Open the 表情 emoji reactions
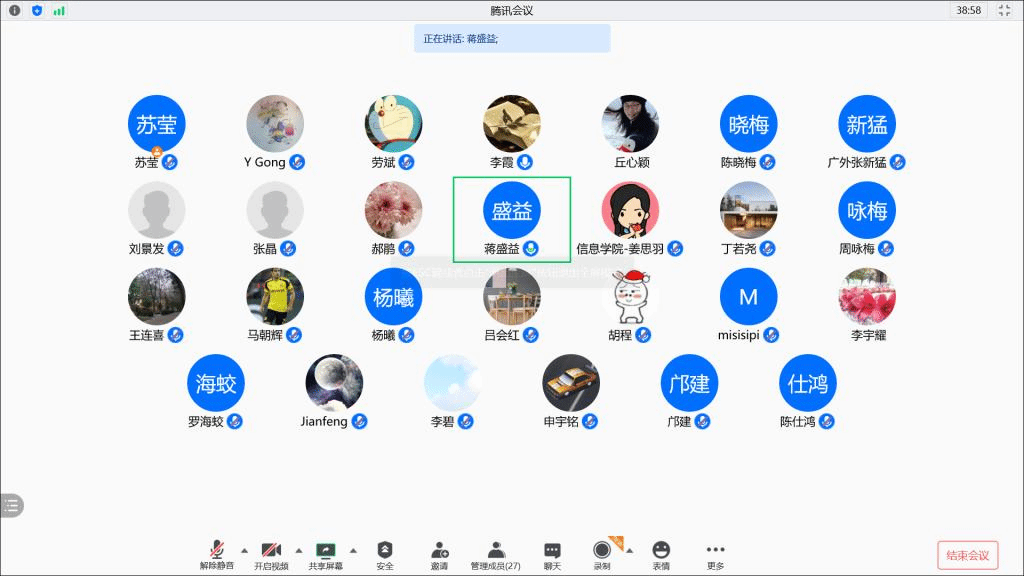 click(661, 555)
